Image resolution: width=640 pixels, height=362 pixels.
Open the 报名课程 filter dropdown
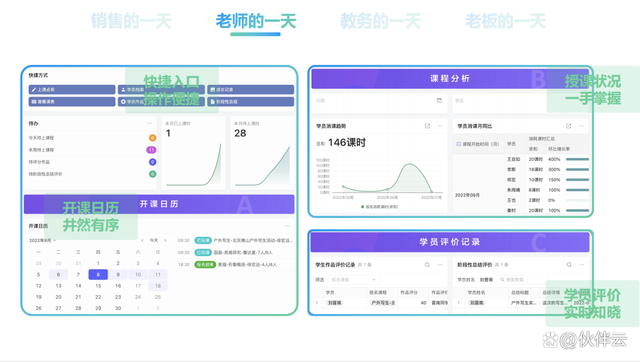tap(354, 280)
